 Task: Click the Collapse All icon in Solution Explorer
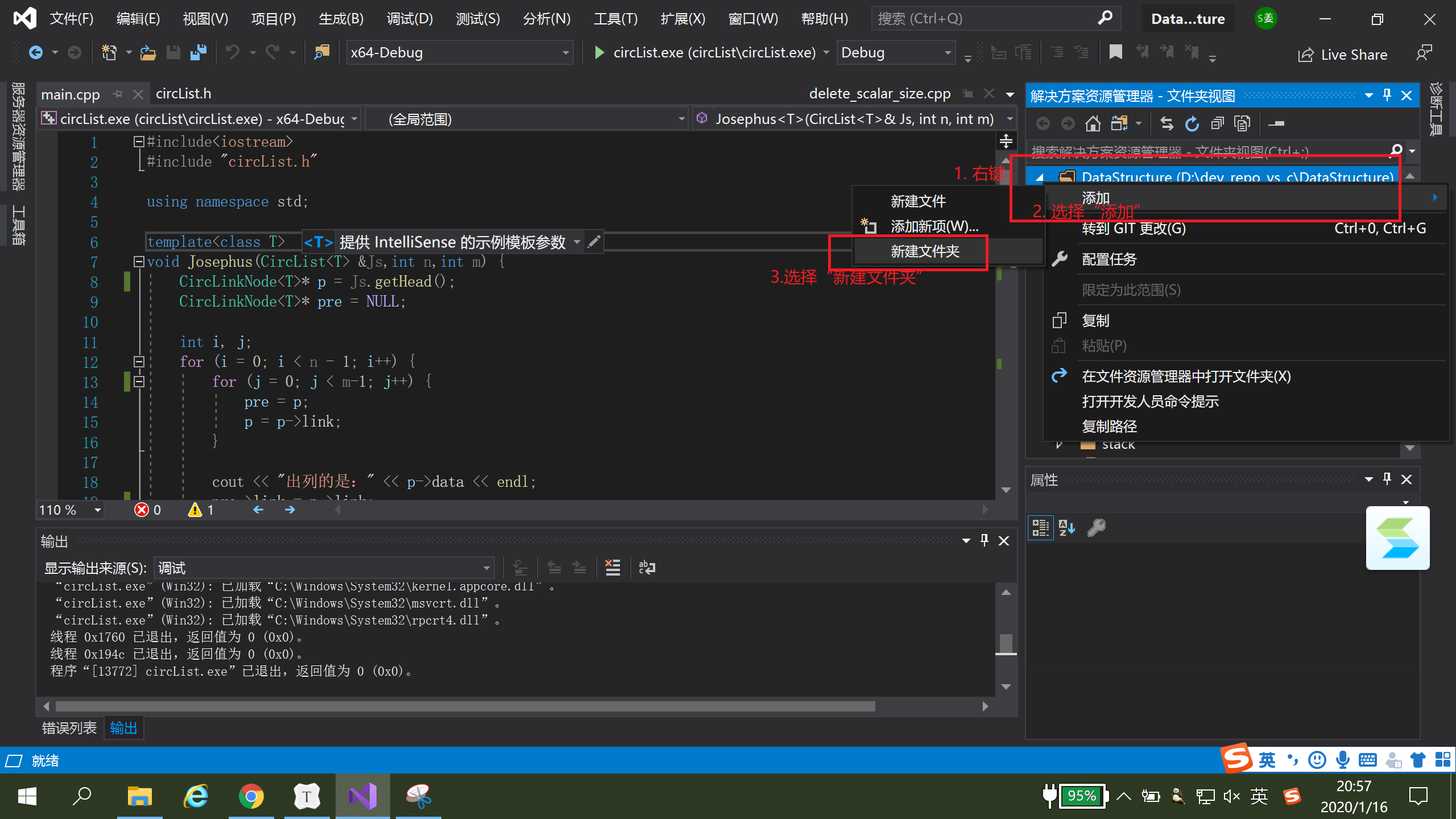[x=1217, y=123]
